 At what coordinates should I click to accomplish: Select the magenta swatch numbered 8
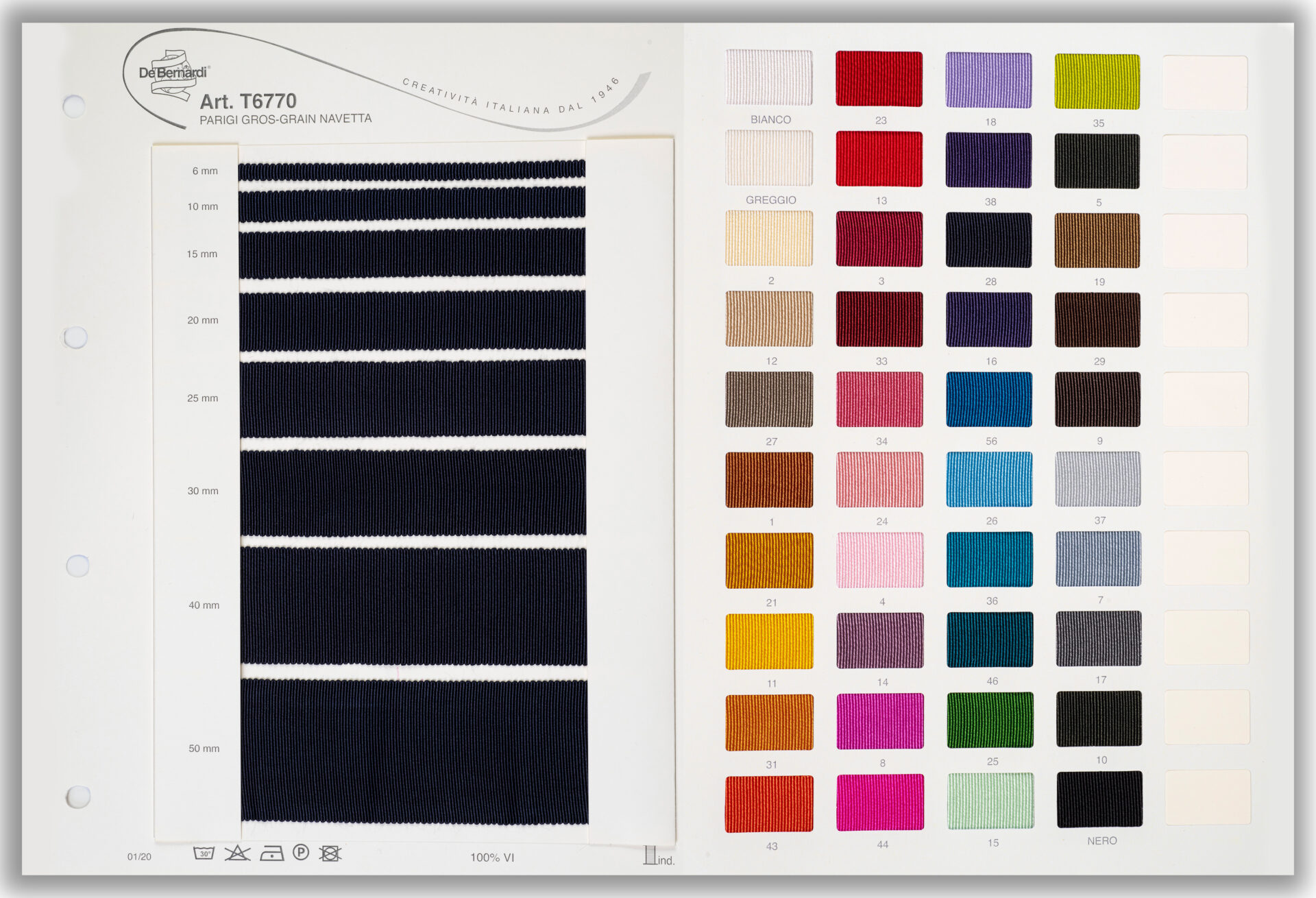click(880, 721)
